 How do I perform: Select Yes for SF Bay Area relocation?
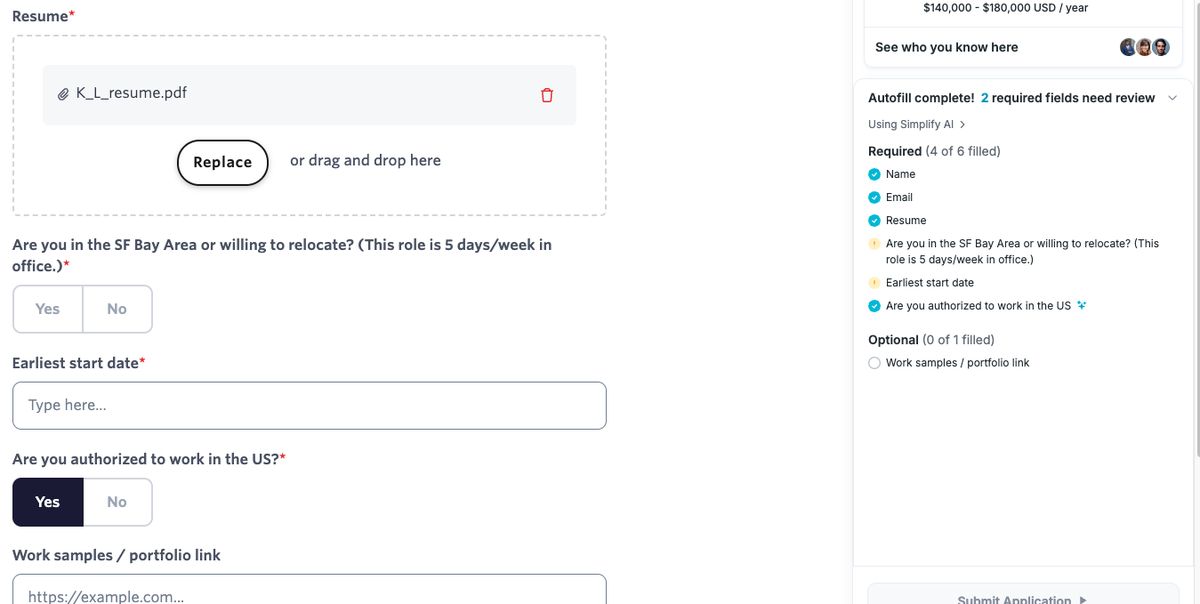pyautogui.click(x=47, y=309)
